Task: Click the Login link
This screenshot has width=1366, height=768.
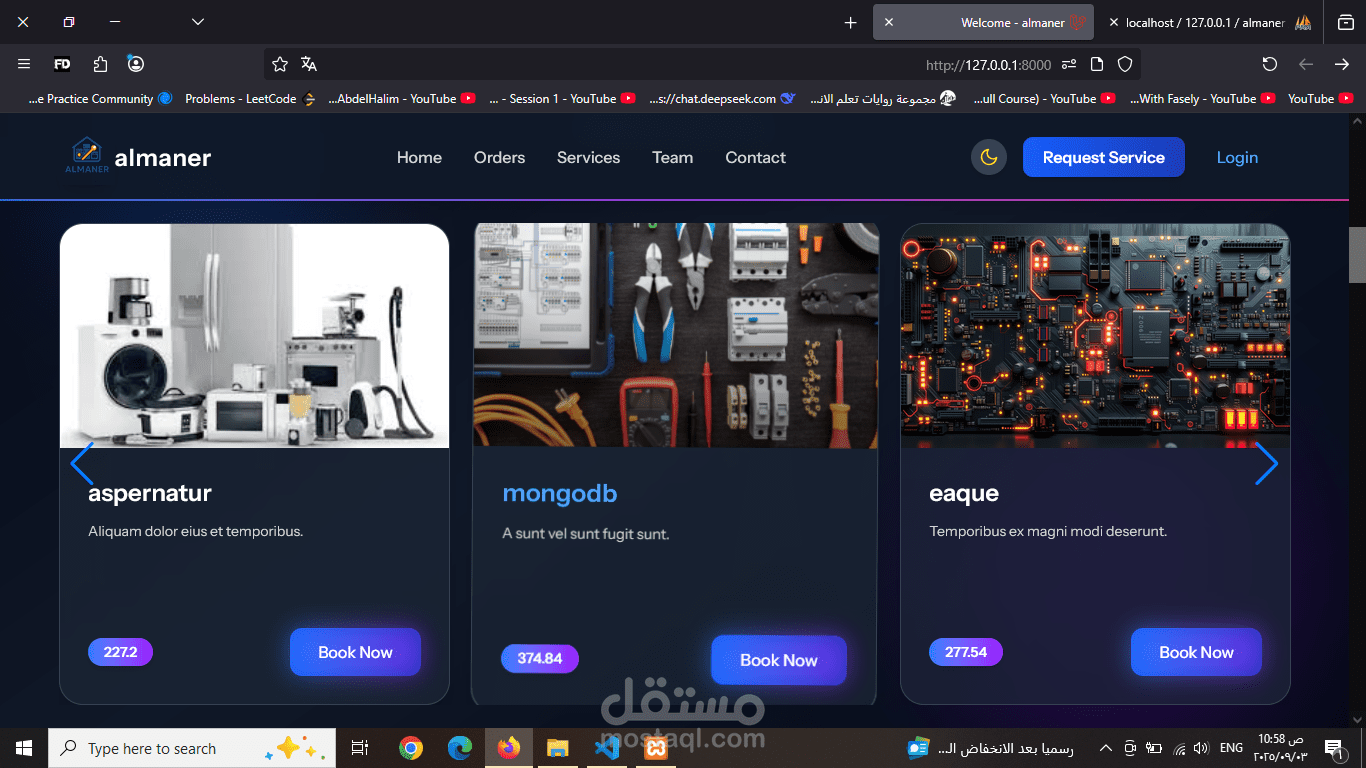Action: (x=1237, y=157)
